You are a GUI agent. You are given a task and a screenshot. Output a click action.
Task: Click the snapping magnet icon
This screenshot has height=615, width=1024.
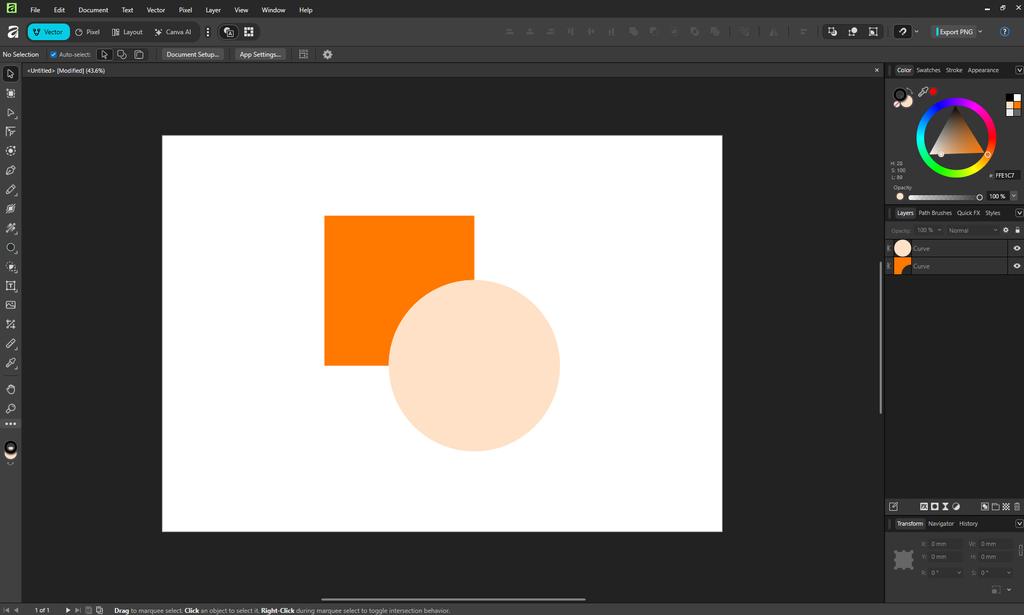point(902,32)
